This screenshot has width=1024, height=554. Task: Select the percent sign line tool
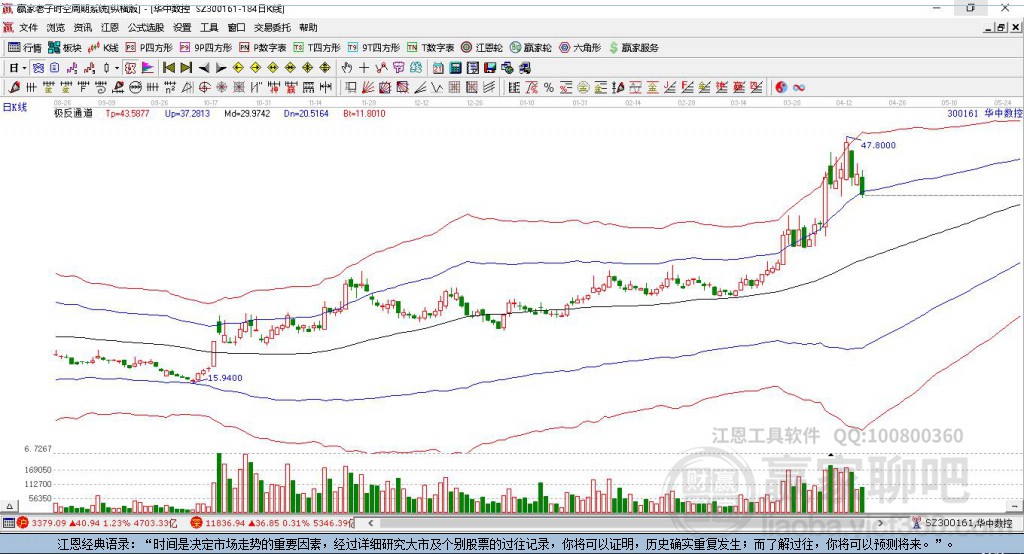coord(549,87)
